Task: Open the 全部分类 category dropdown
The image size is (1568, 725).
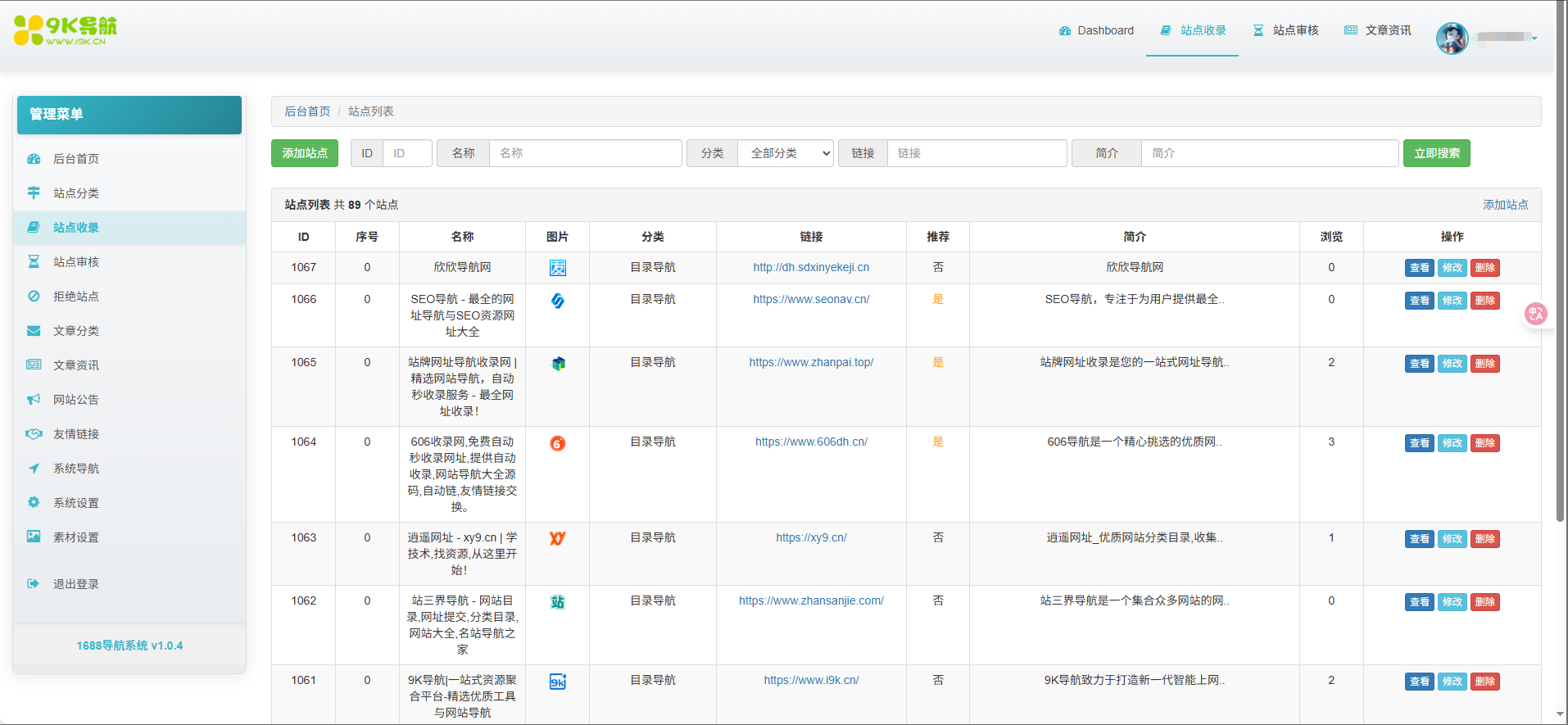Action: coord(786,153)
